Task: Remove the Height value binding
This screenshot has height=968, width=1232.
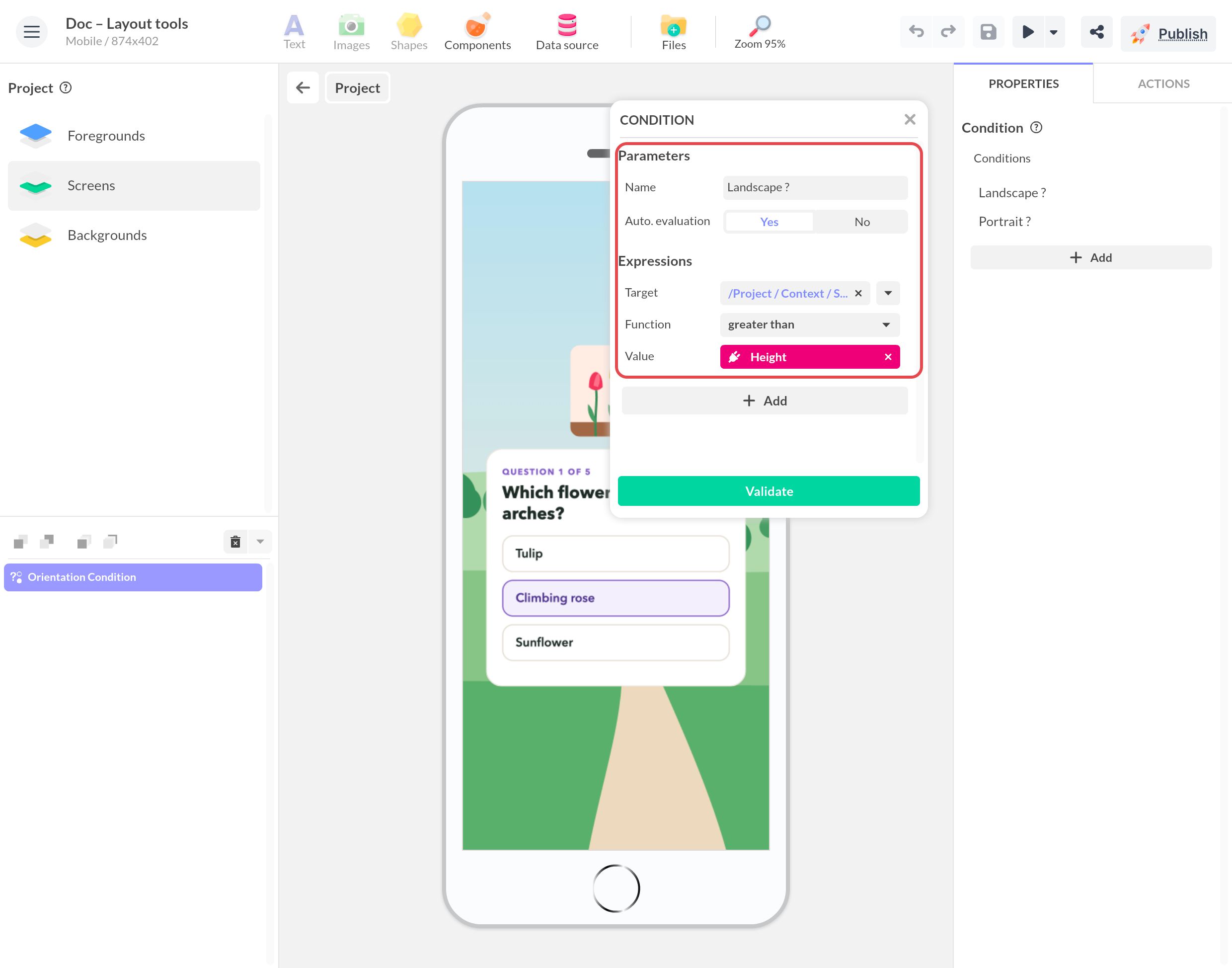Action: click(888, 357)
